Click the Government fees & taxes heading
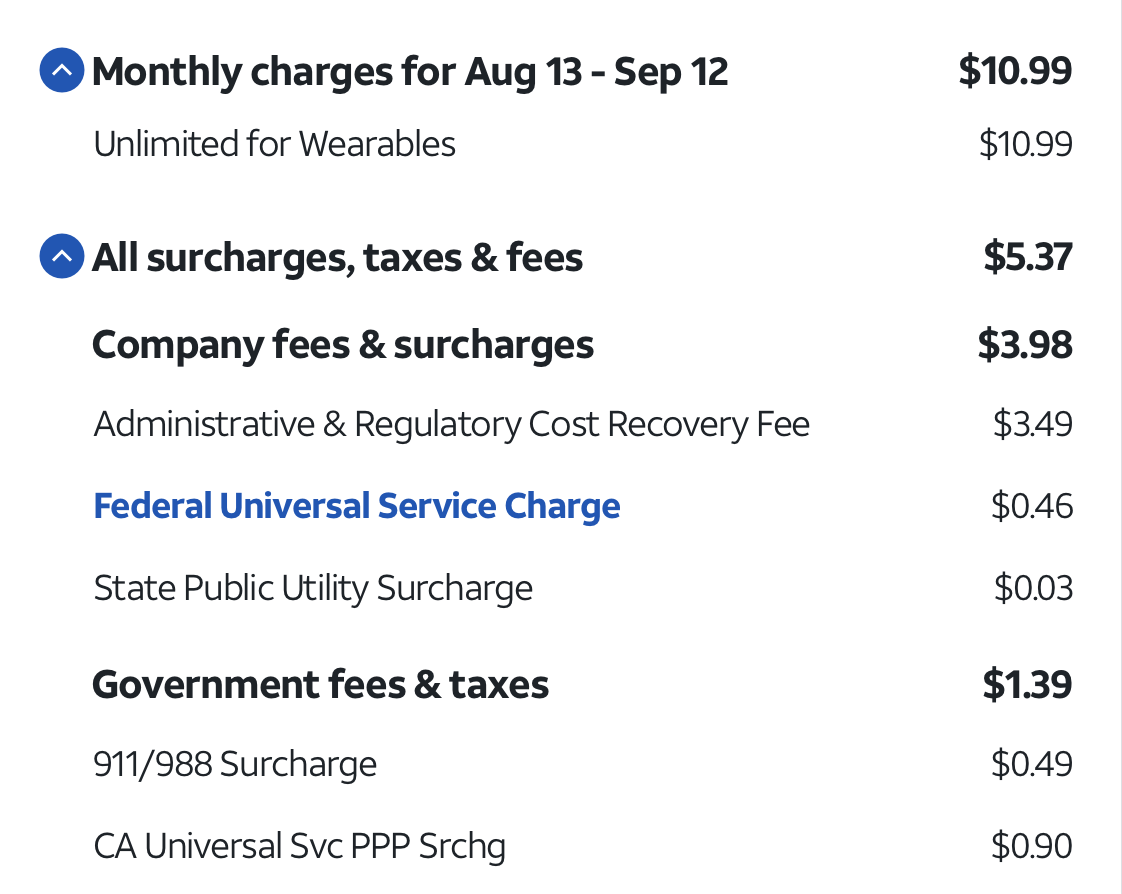The width and height of the screenshot is (1122, 894). click(x=320, y=685)
